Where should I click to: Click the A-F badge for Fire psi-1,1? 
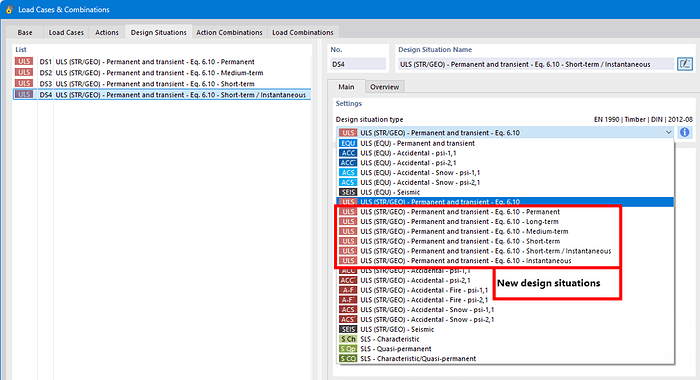tap(348, 290)
